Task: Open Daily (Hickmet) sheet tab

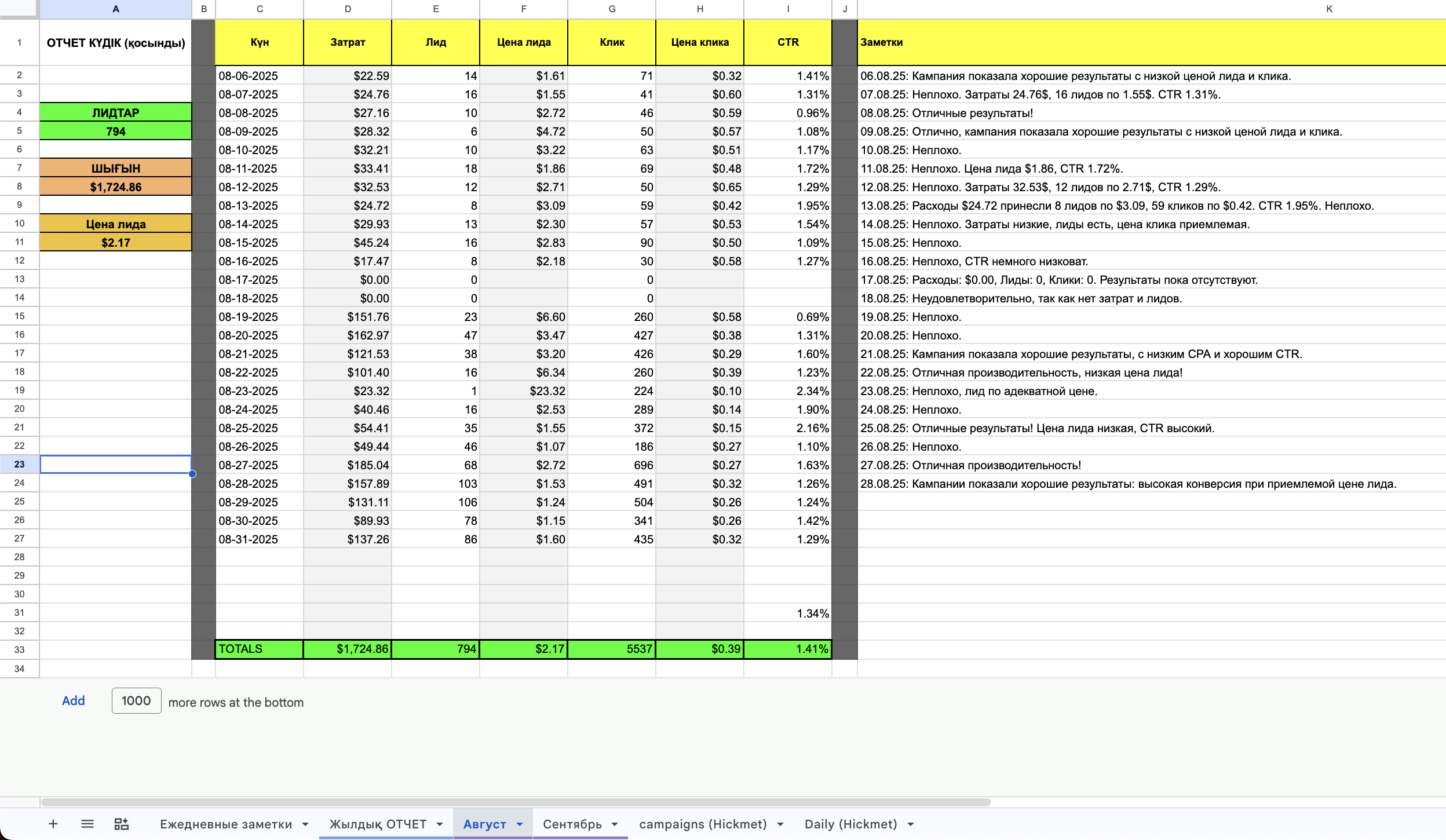Action: click(850, 824)
